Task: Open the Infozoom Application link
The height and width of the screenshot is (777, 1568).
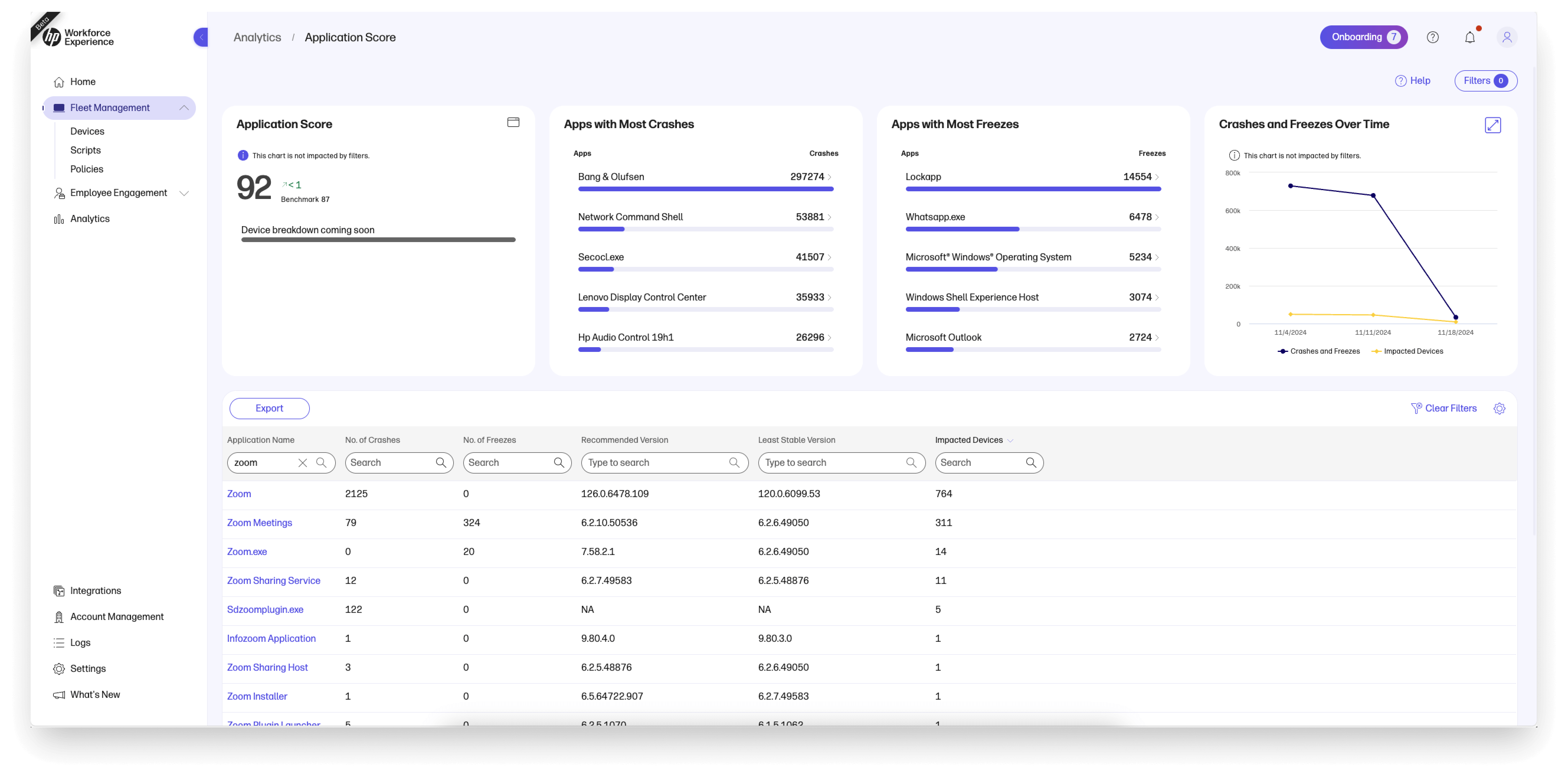Action: click(x=271, y=639)
